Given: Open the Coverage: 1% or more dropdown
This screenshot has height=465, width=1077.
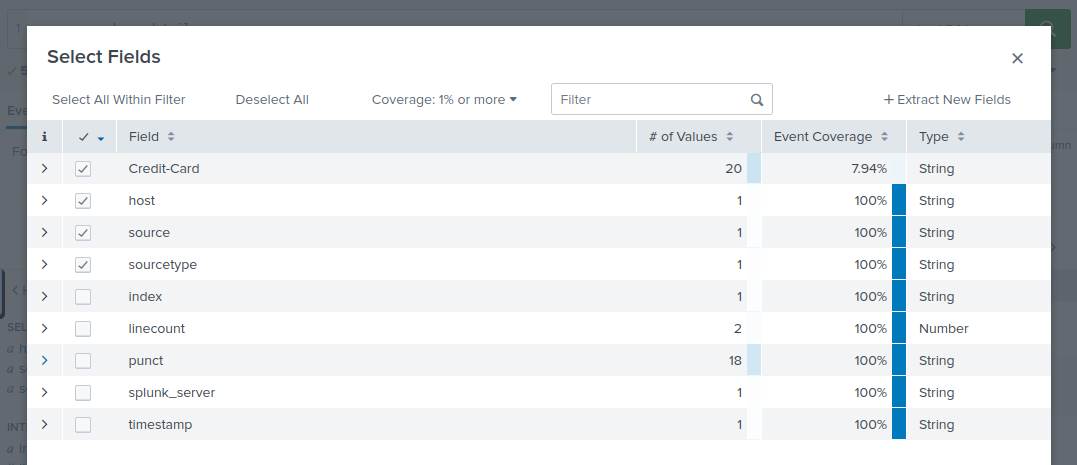Looking at the screenshot, I should click(x=444, y=100).
